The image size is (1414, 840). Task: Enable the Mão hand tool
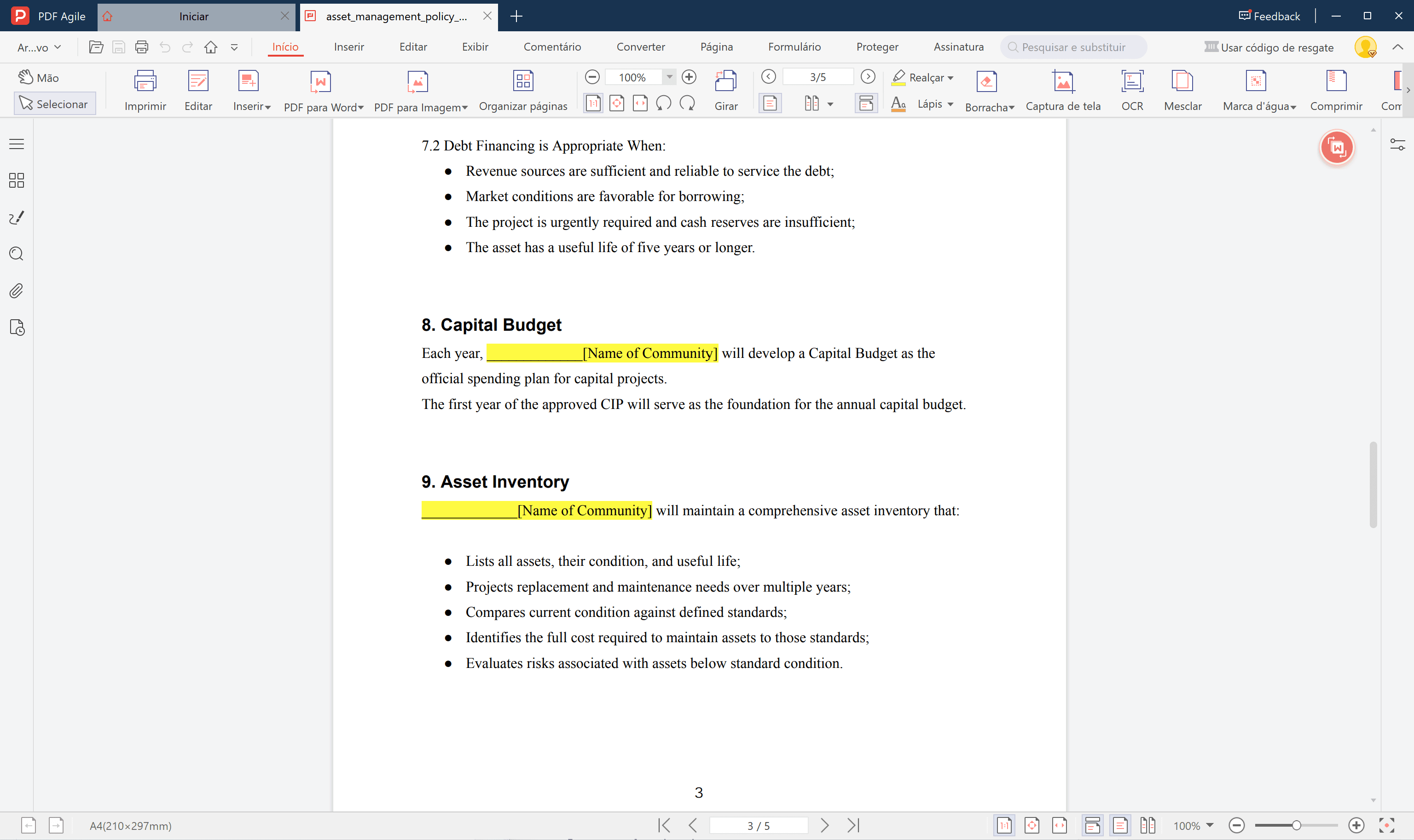(39, 78)
